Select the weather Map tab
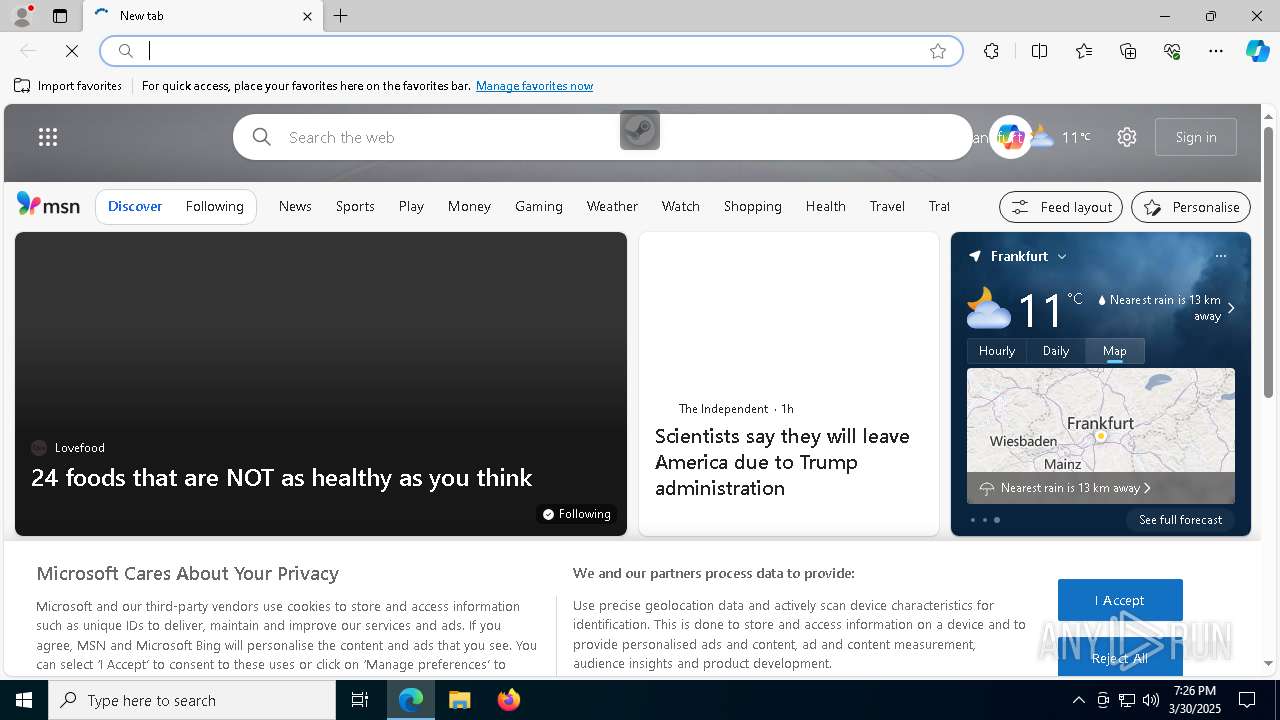 tap(1115, 351)
